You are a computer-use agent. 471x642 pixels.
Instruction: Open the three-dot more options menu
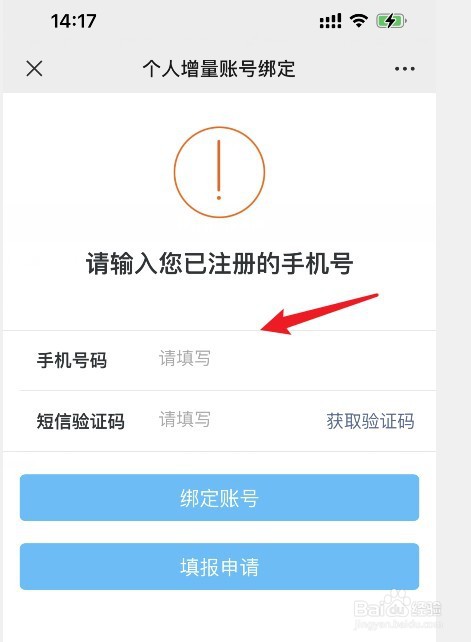coord(405,69)
